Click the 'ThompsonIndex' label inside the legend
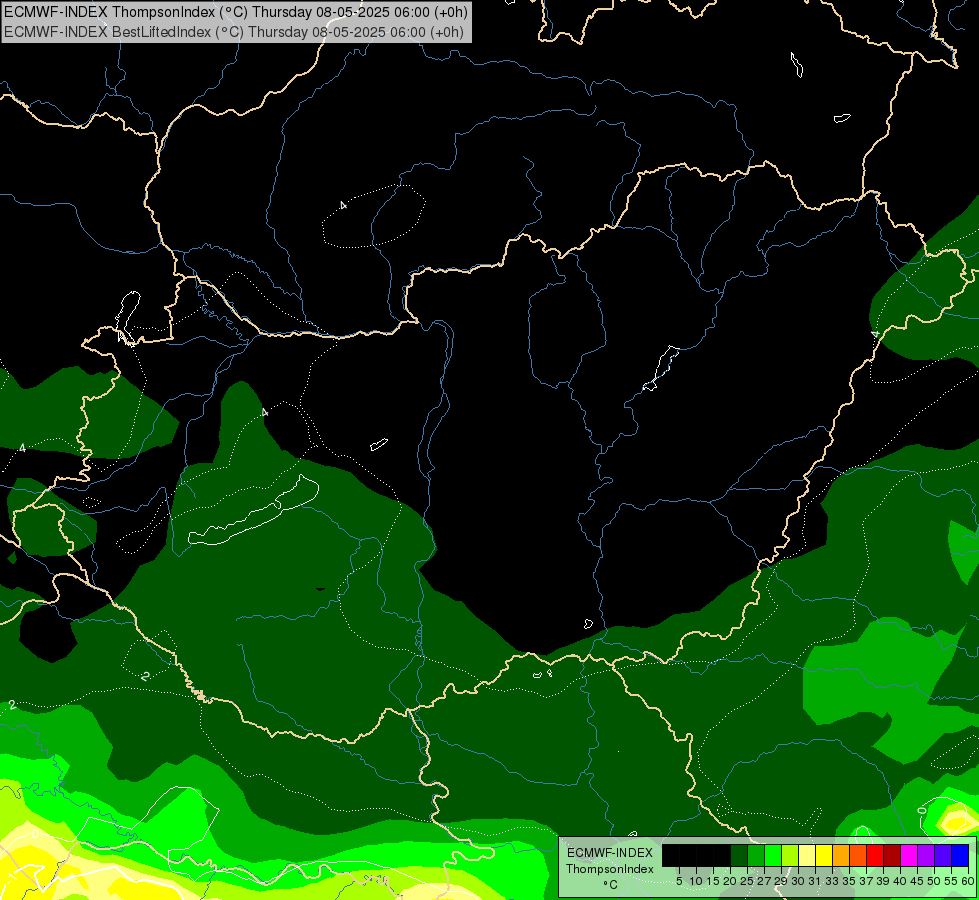This screenshot has width=979, height=900. click(x=610, y=869)
